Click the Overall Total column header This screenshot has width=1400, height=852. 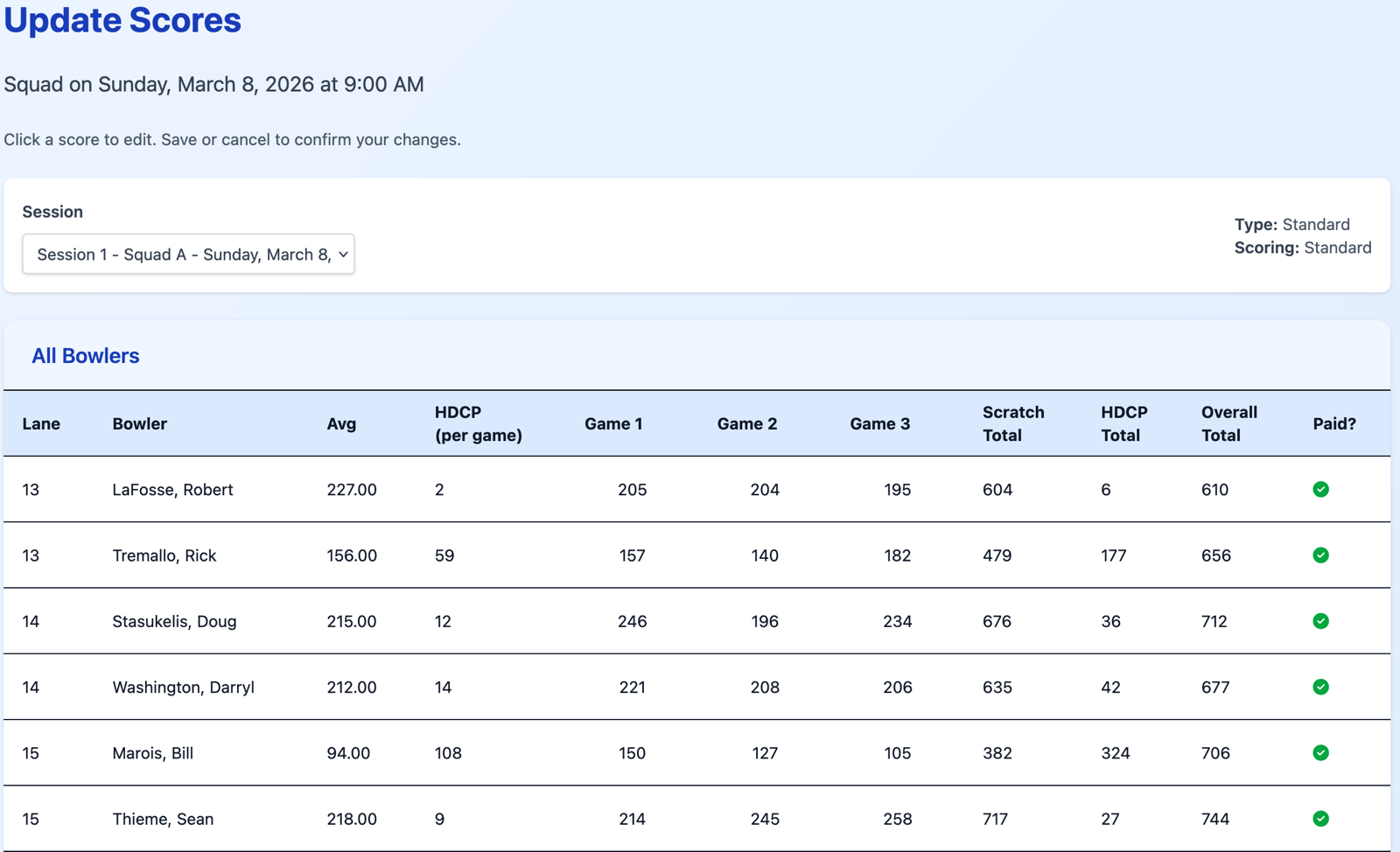[x=1228, y=423]
